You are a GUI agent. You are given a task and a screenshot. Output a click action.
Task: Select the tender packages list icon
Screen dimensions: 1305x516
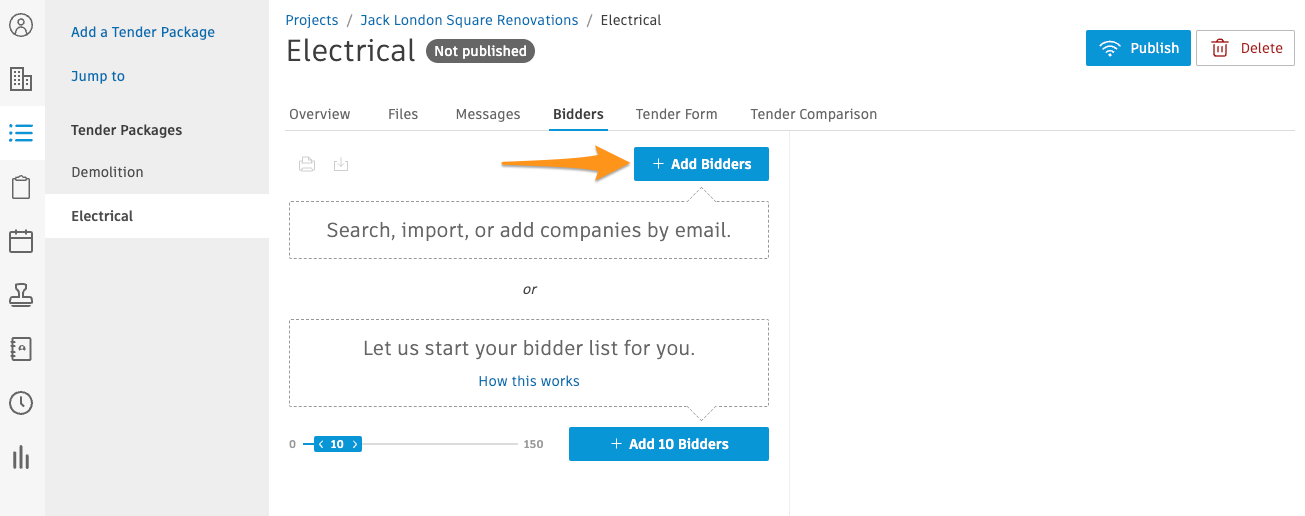point(21,133)
